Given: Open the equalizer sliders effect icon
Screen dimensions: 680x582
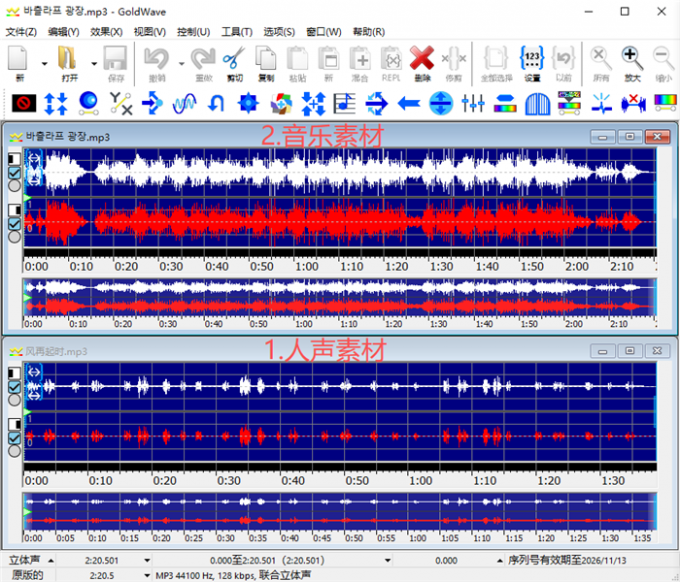Looking at the screenshot, I should [474, 102].
